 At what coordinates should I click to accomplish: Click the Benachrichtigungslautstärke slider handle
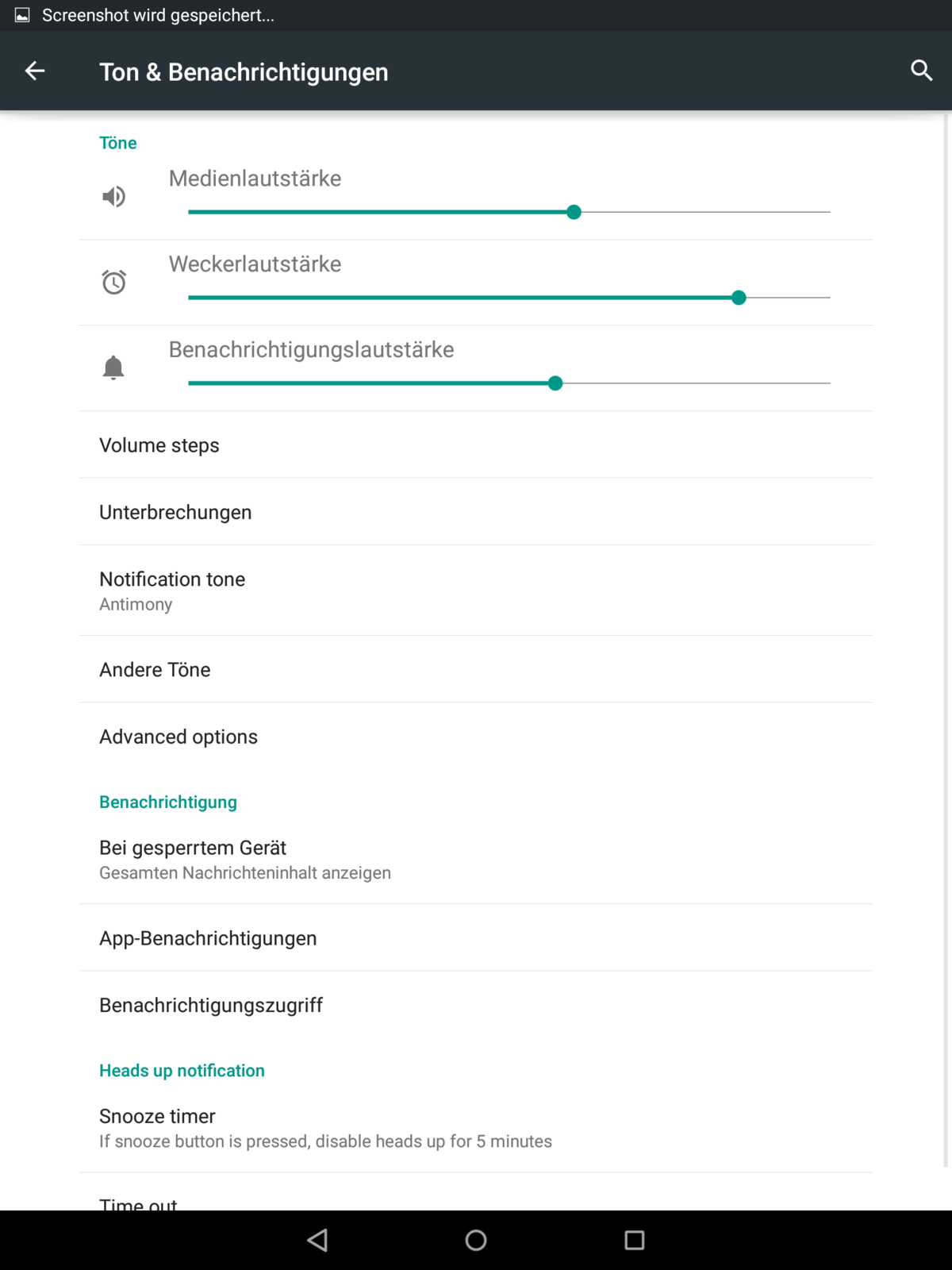(555, 383)
